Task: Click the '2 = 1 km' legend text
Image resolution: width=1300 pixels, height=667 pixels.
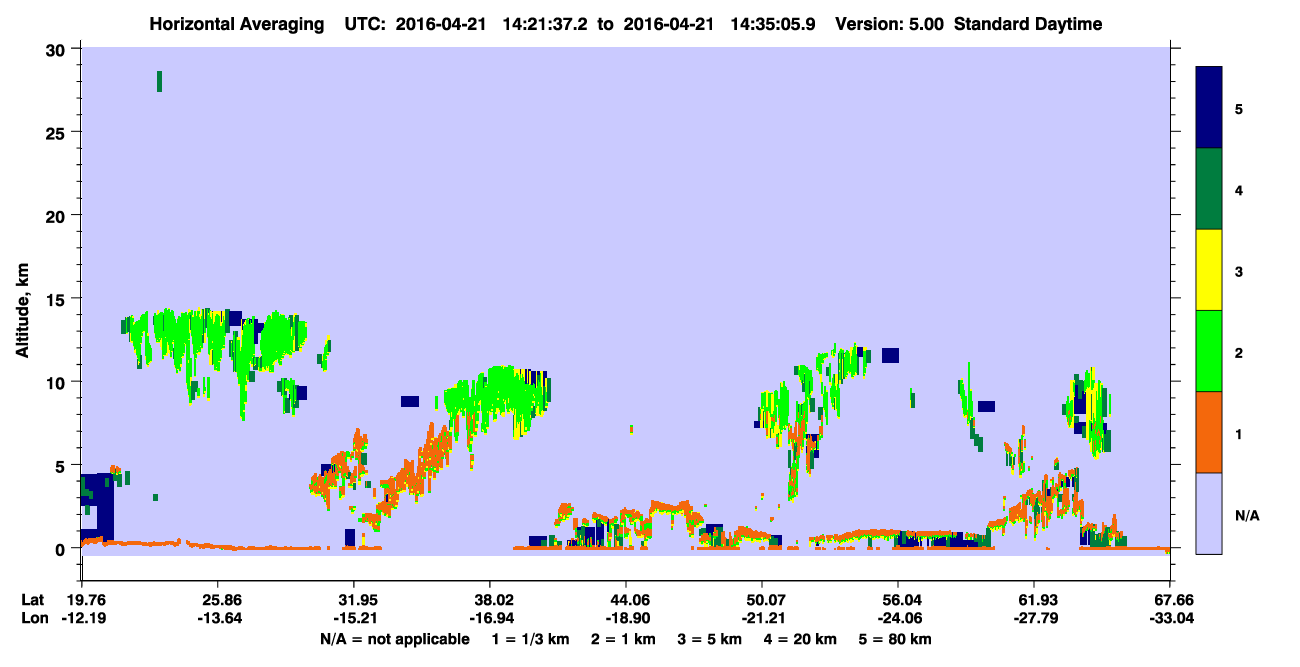Action: pos(624,639)
